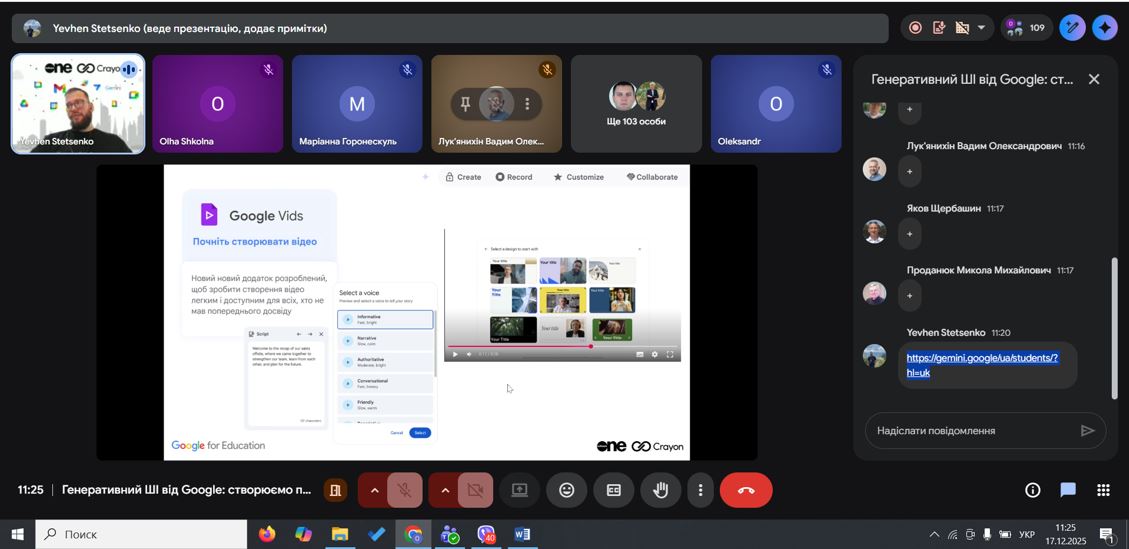Click the 'Надіслати повідомлення' message field
1129x549 pixels.
968,431
